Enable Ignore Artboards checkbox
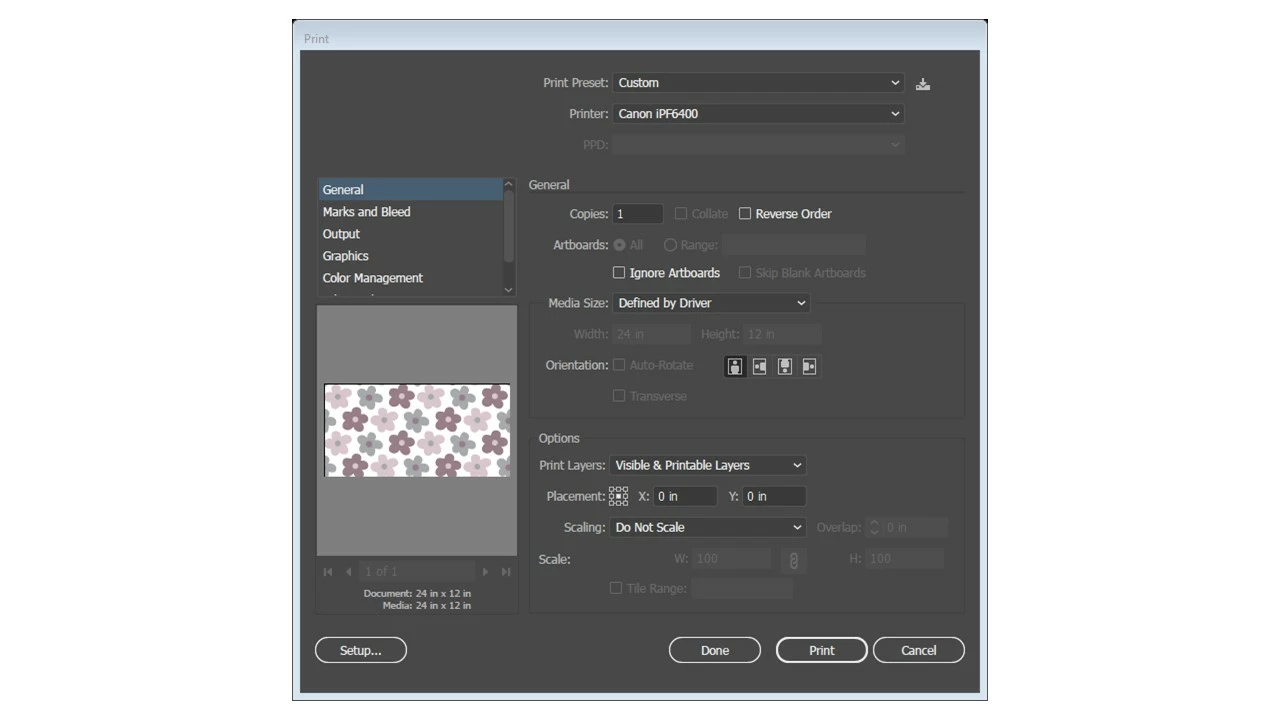 tap(619, 272)
